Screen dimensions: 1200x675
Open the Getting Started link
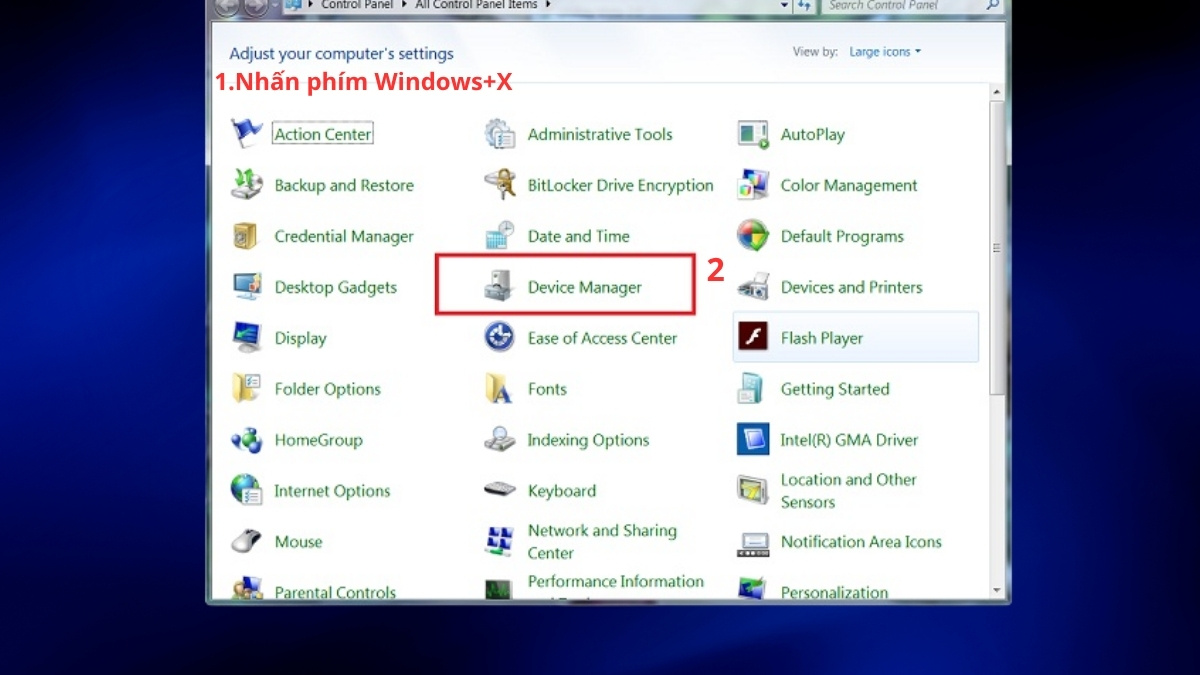coord(835,389)
